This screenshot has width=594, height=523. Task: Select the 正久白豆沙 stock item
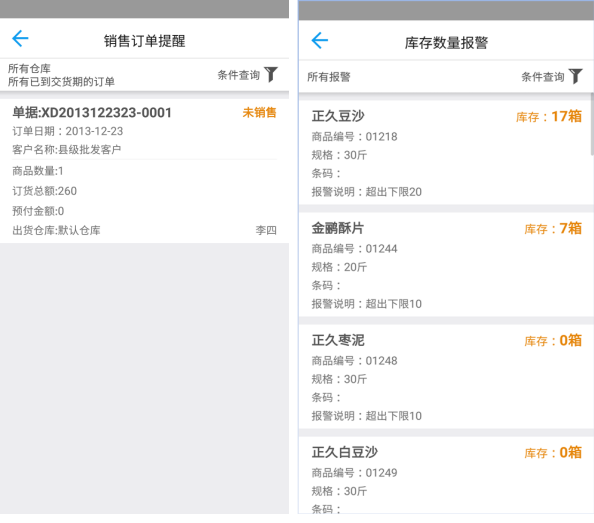click(x=446, y=475)
